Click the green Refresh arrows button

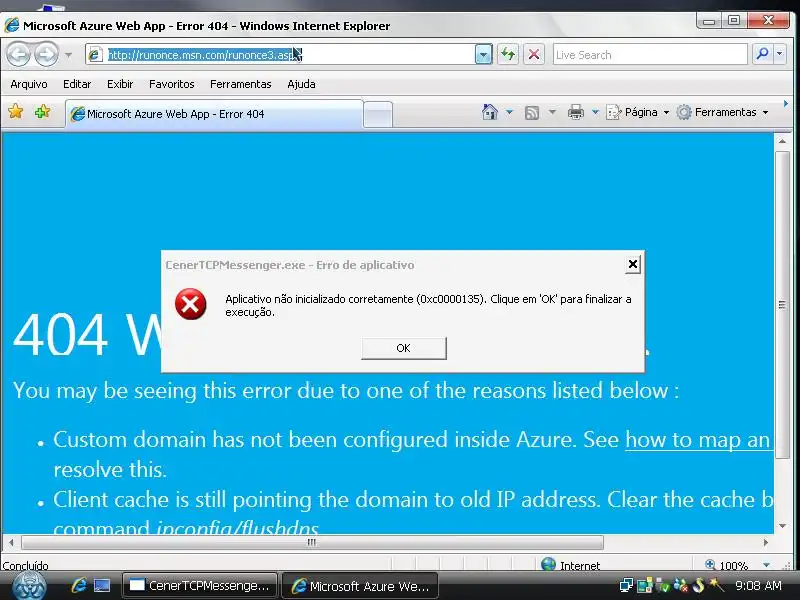508,54
